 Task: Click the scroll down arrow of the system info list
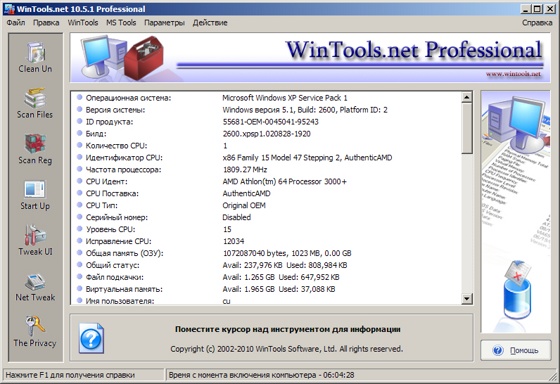467,298
